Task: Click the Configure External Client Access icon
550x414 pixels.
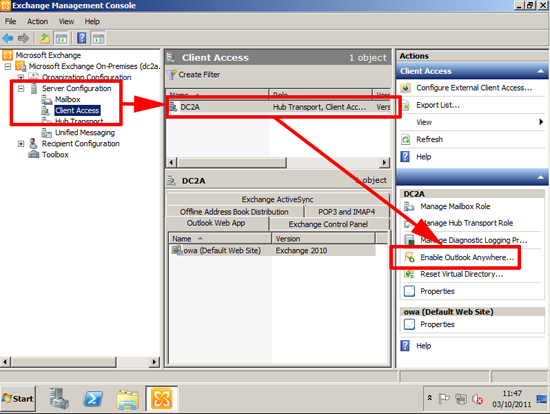Action: [x=405, y=88]
